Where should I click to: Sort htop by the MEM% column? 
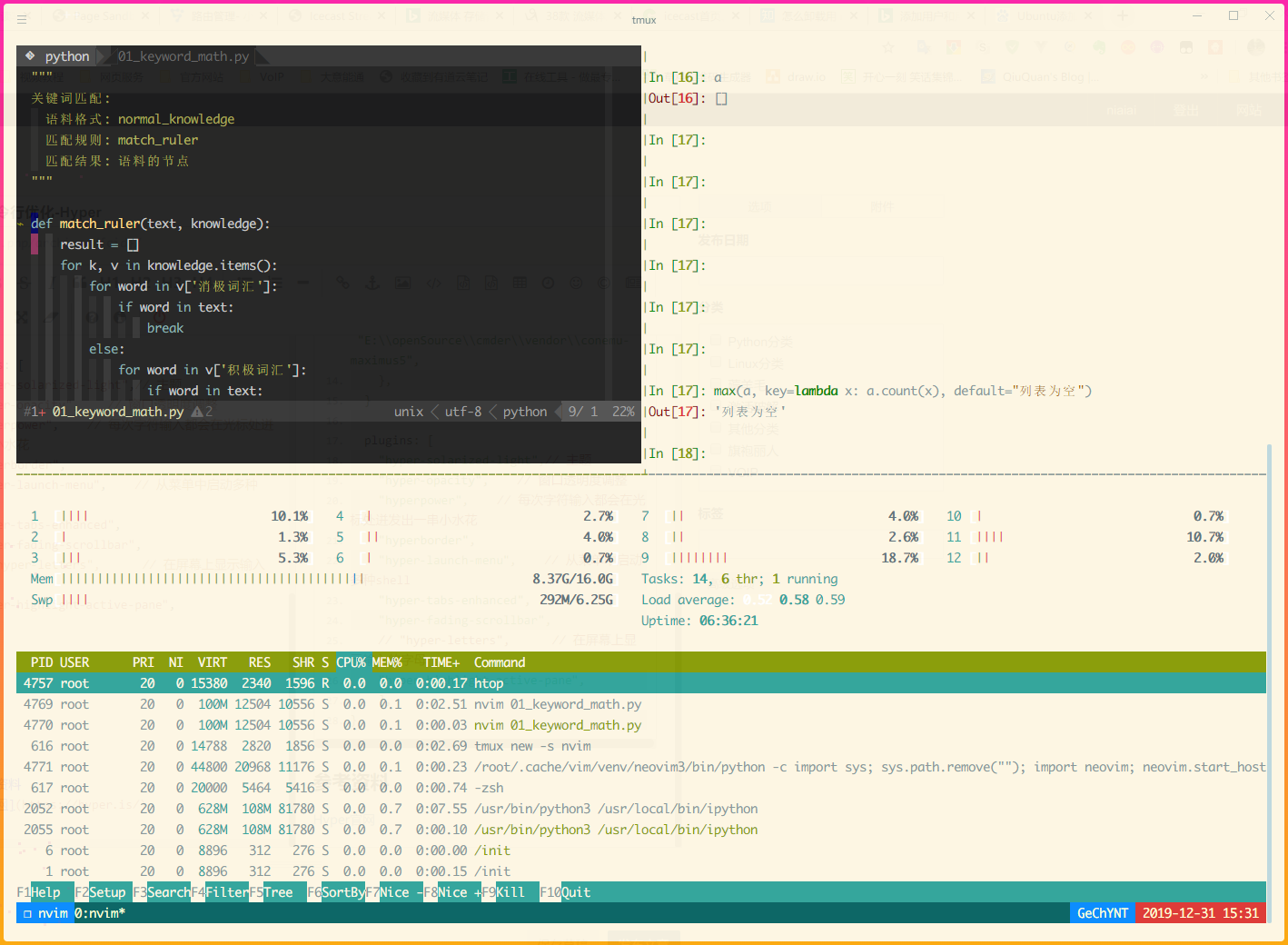[387, 662]
